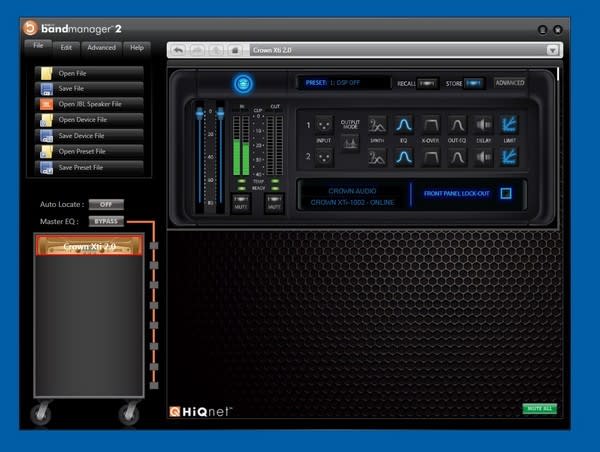
Task: Switch to the Help tab
Action: coord(137,48)
